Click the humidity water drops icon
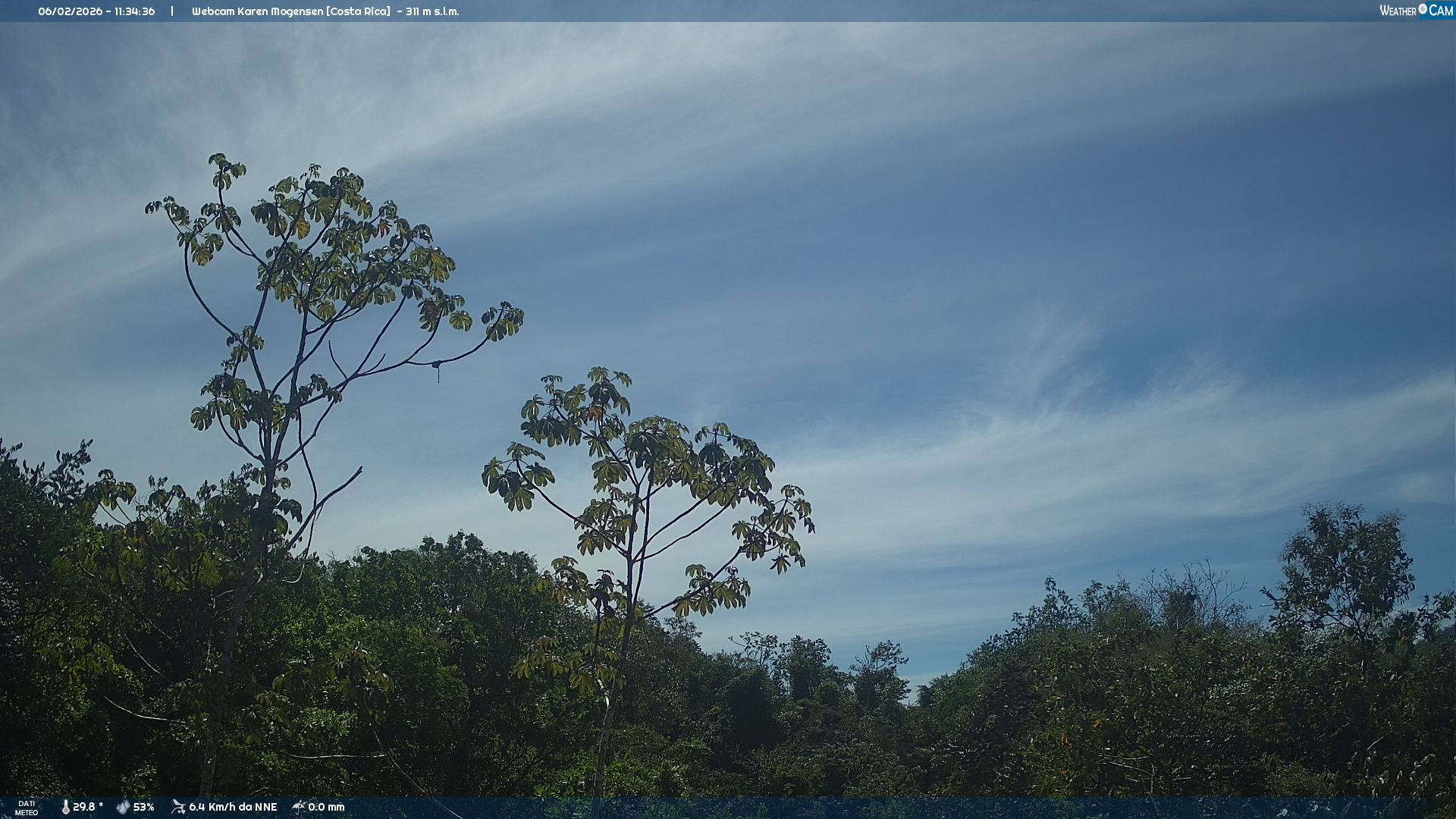This screenshot has height=819, width=1456. [123, 807]
